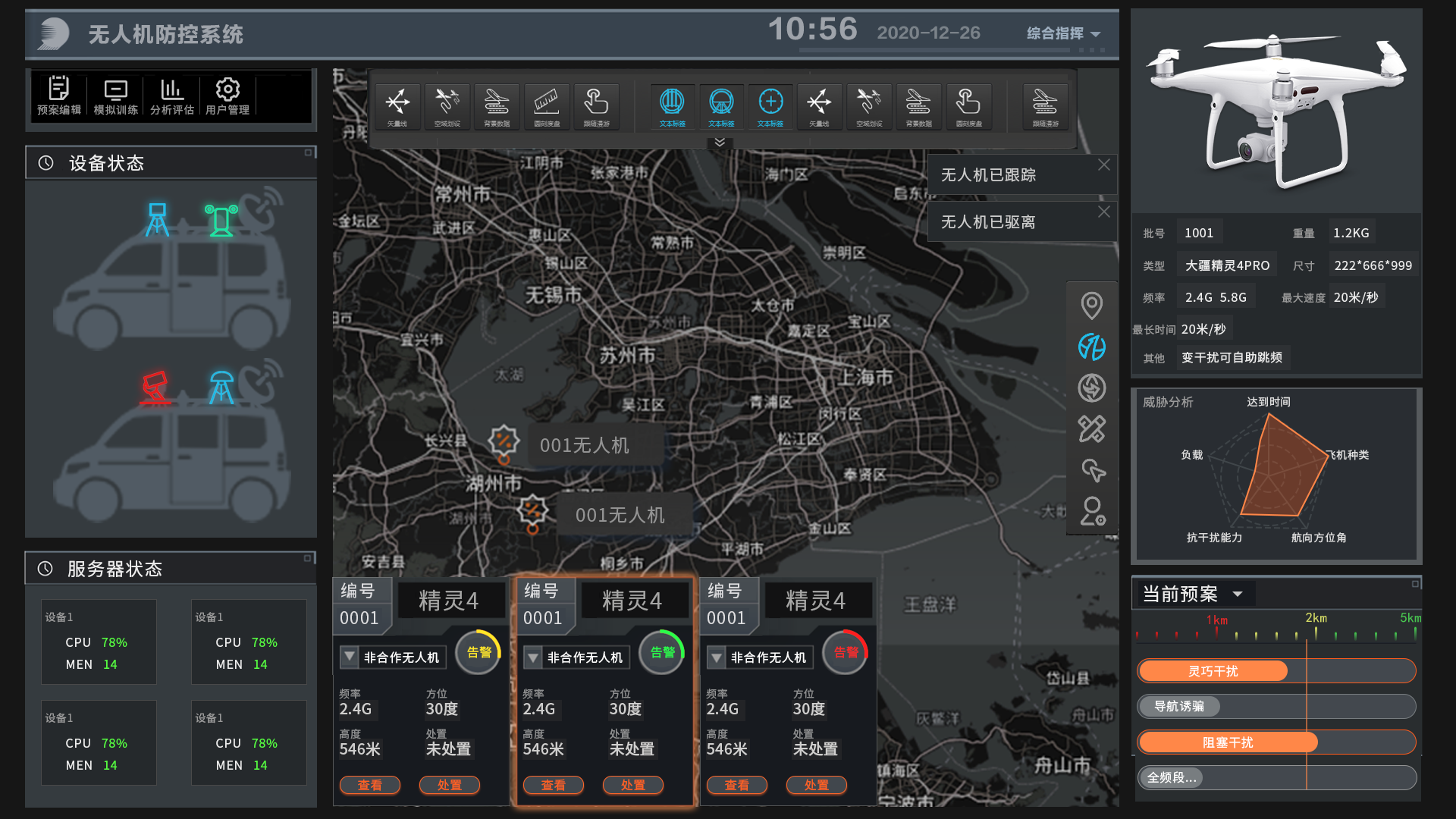This screenshot has height=819, width=1456.
Task: Select the 空域划设 airspace drawing tool
Action: [447, 106]
